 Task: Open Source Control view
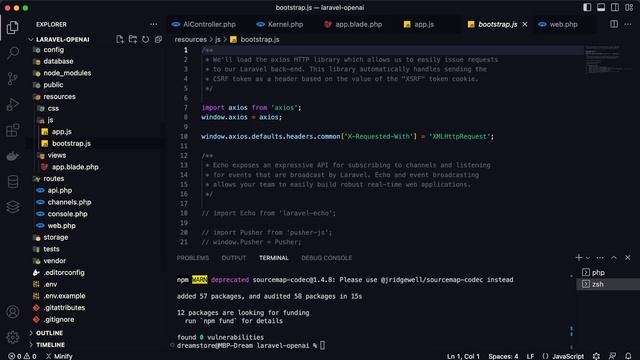pyautogui.click(x=13, y=78)
